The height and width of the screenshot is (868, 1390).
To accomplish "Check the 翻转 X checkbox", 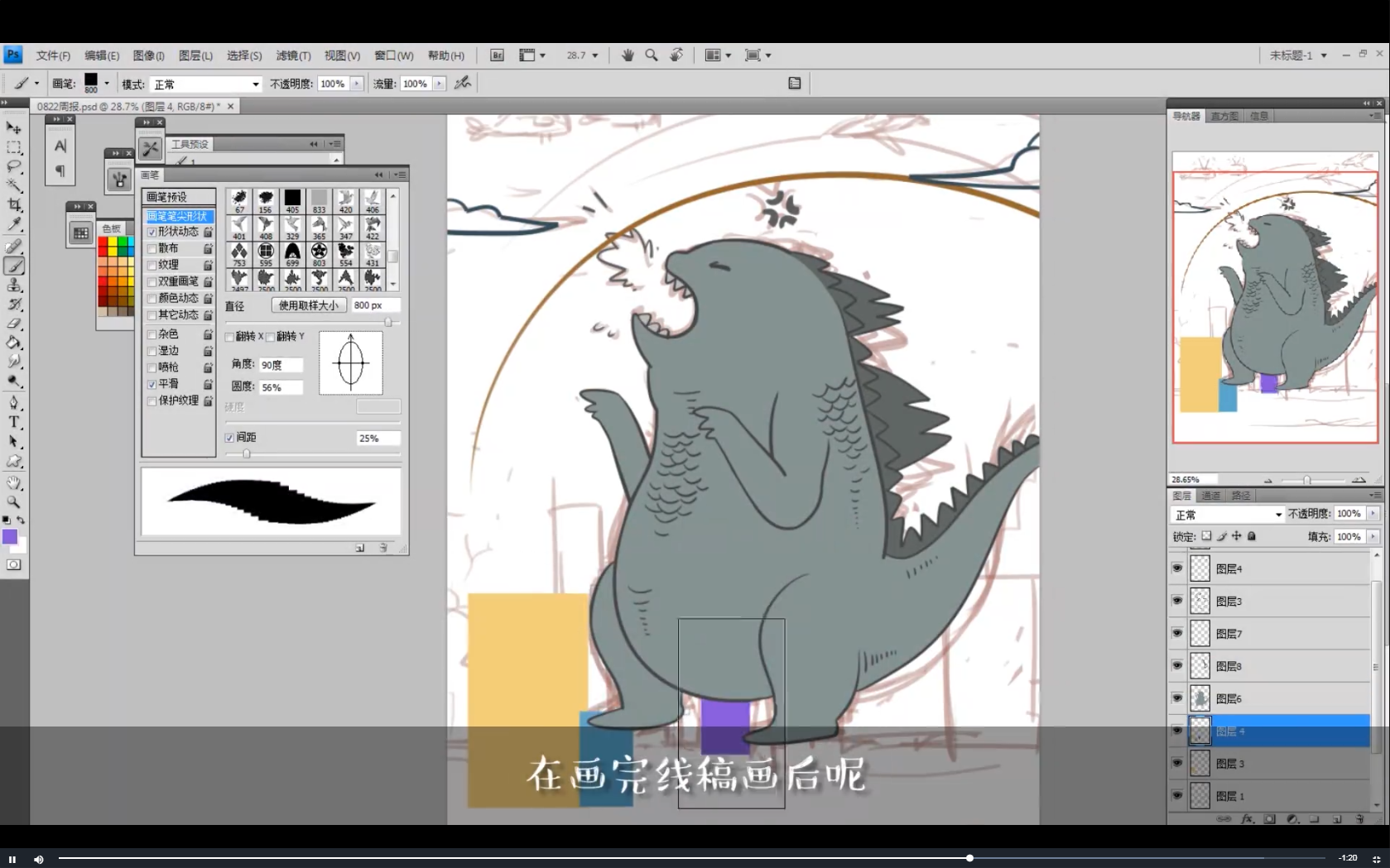I will pos(229,337).
